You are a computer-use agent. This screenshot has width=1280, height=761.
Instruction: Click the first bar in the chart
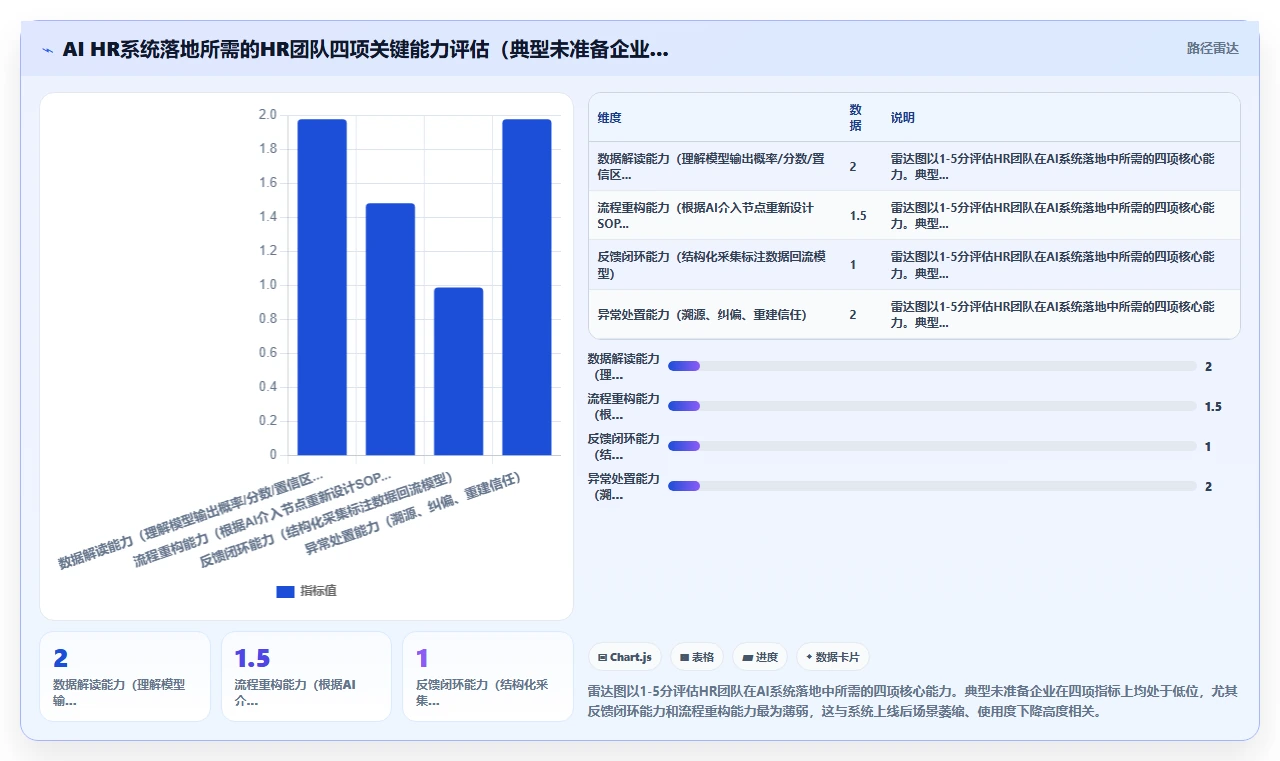click(322, 287)
